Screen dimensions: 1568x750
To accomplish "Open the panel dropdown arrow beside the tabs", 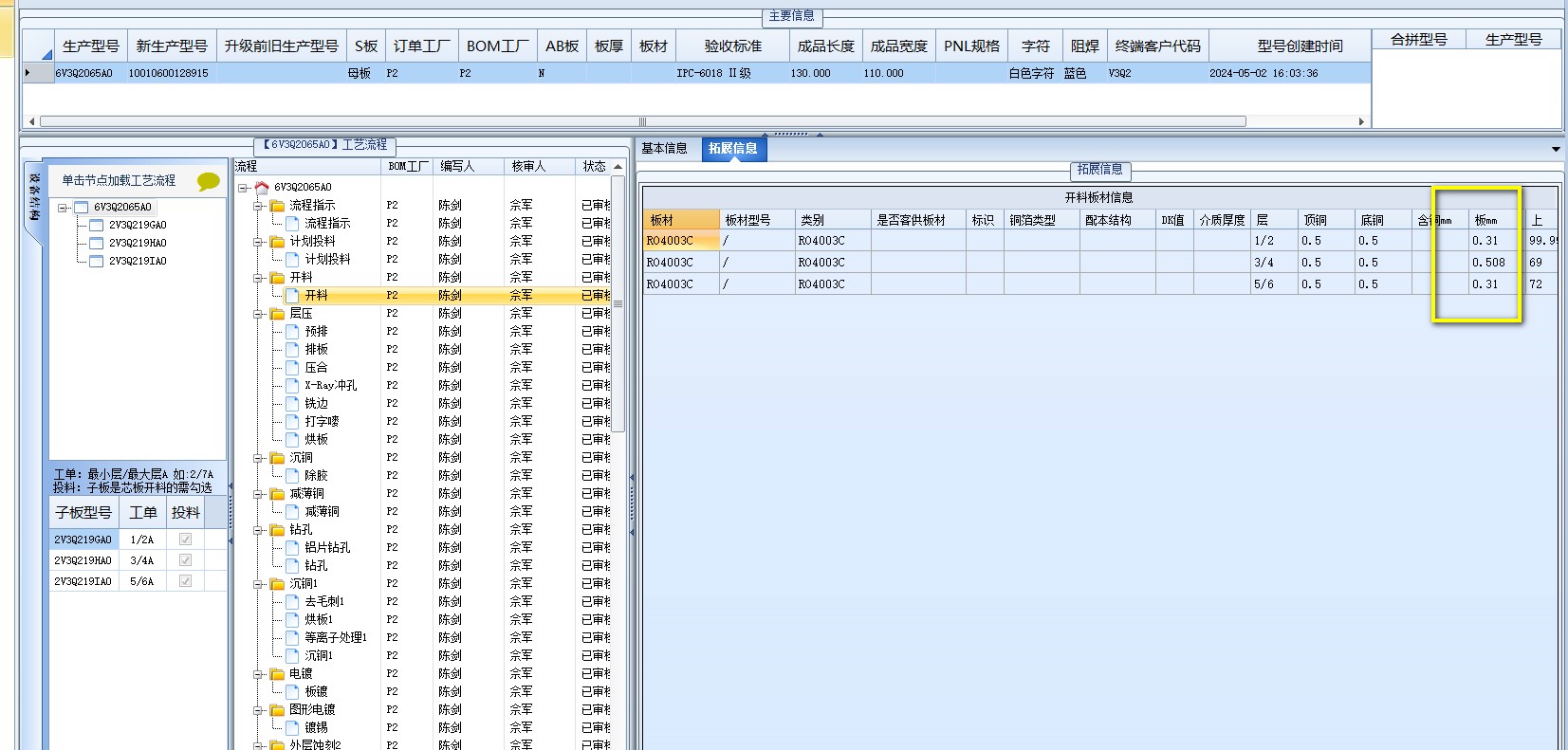I will coord(1556,149).
